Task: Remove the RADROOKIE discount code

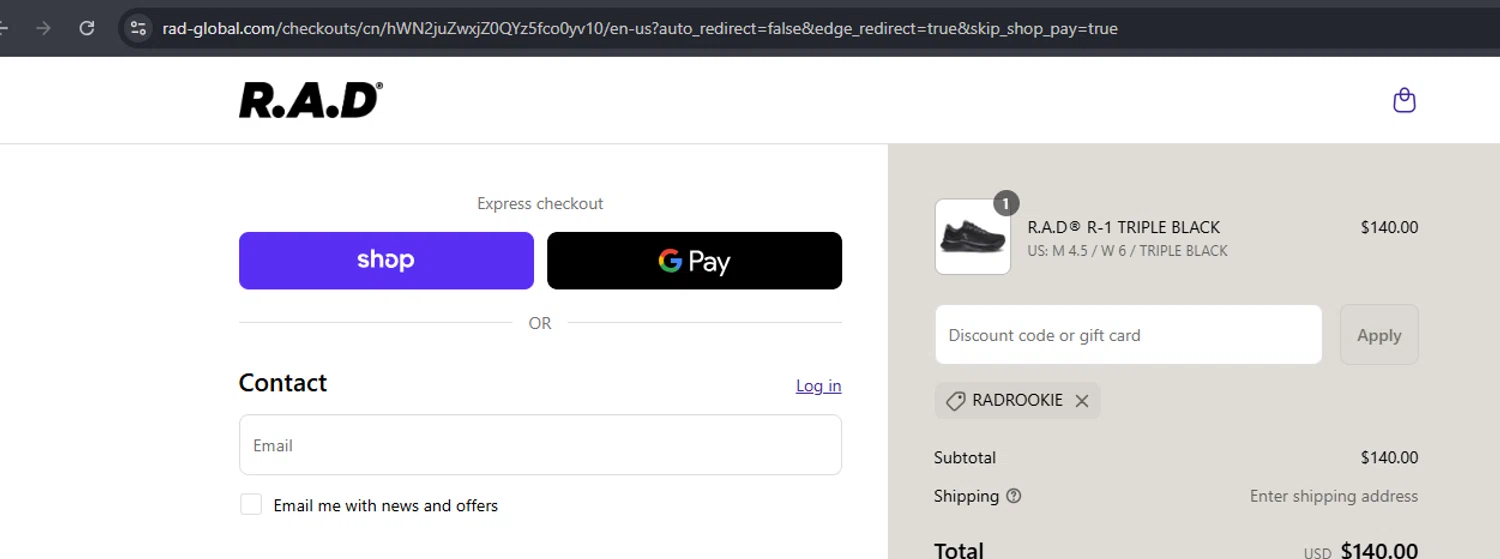Action: [1081, 400]
